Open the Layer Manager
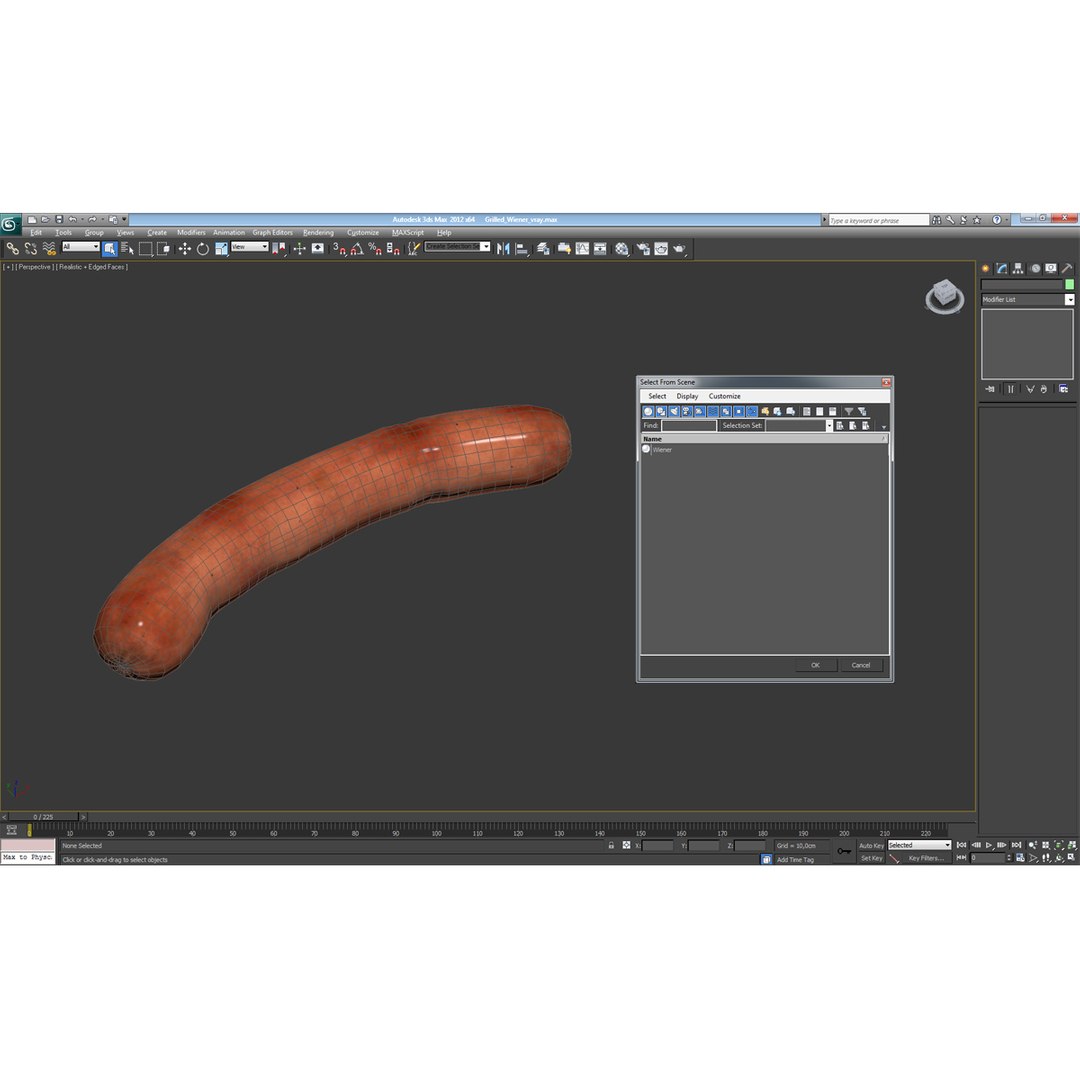 point(543,249)
